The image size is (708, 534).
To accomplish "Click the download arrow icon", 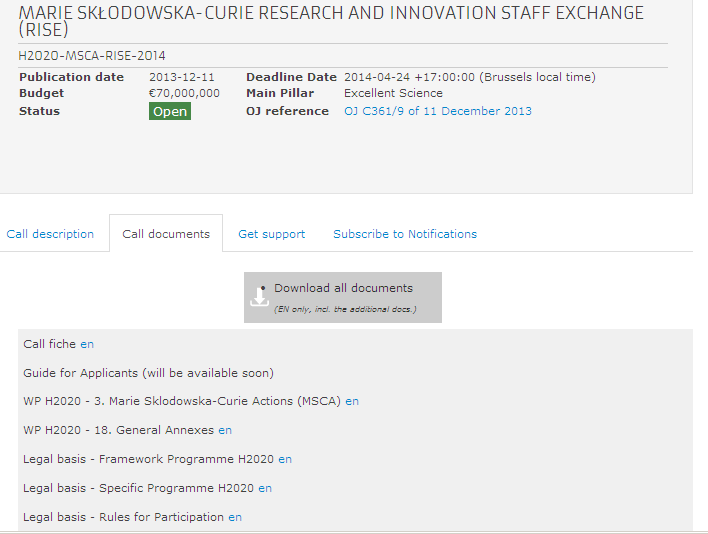I will tap(259, 297).
